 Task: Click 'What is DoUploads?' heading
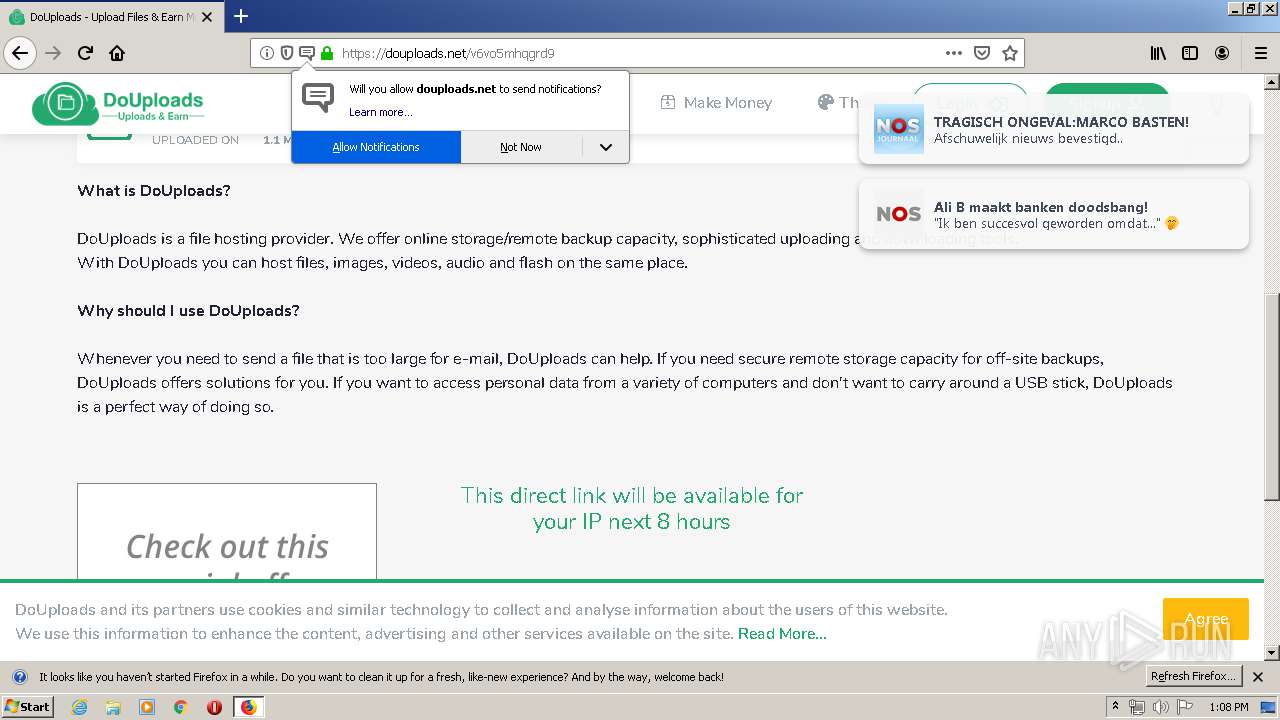pos(154,191)
